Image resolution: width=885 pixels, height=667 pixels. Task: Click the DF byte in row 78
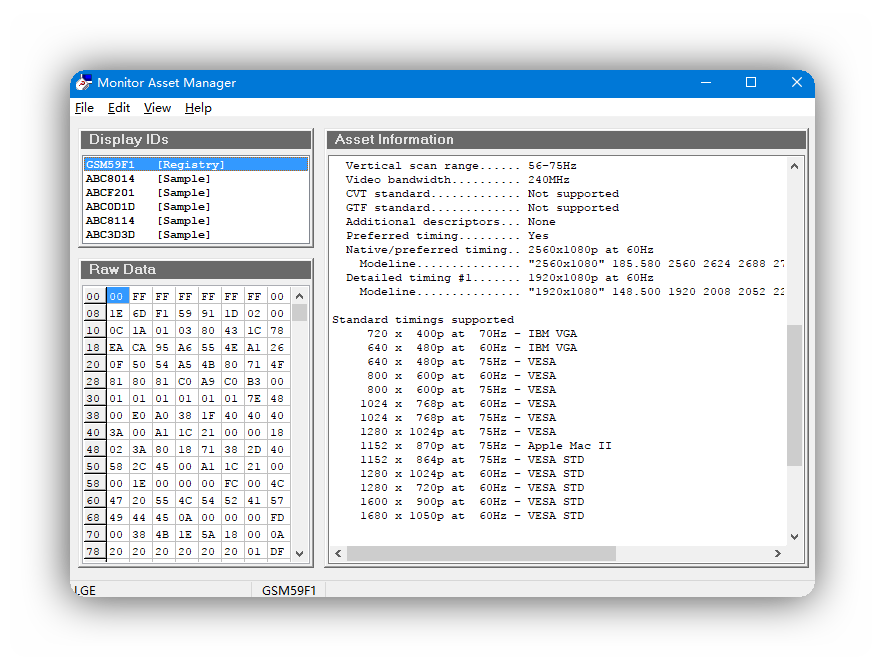point(277,551)
